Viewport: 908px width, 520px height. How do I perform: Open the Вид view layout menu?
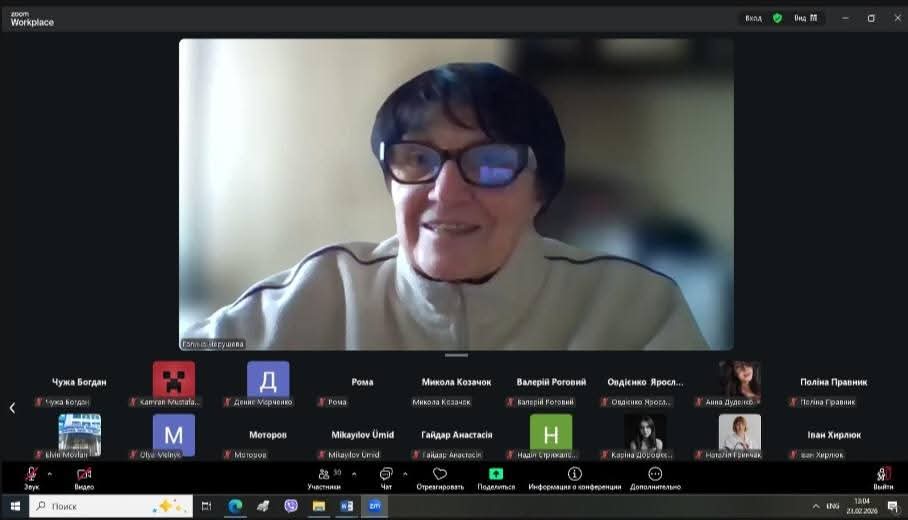click(x=806, y=18)
